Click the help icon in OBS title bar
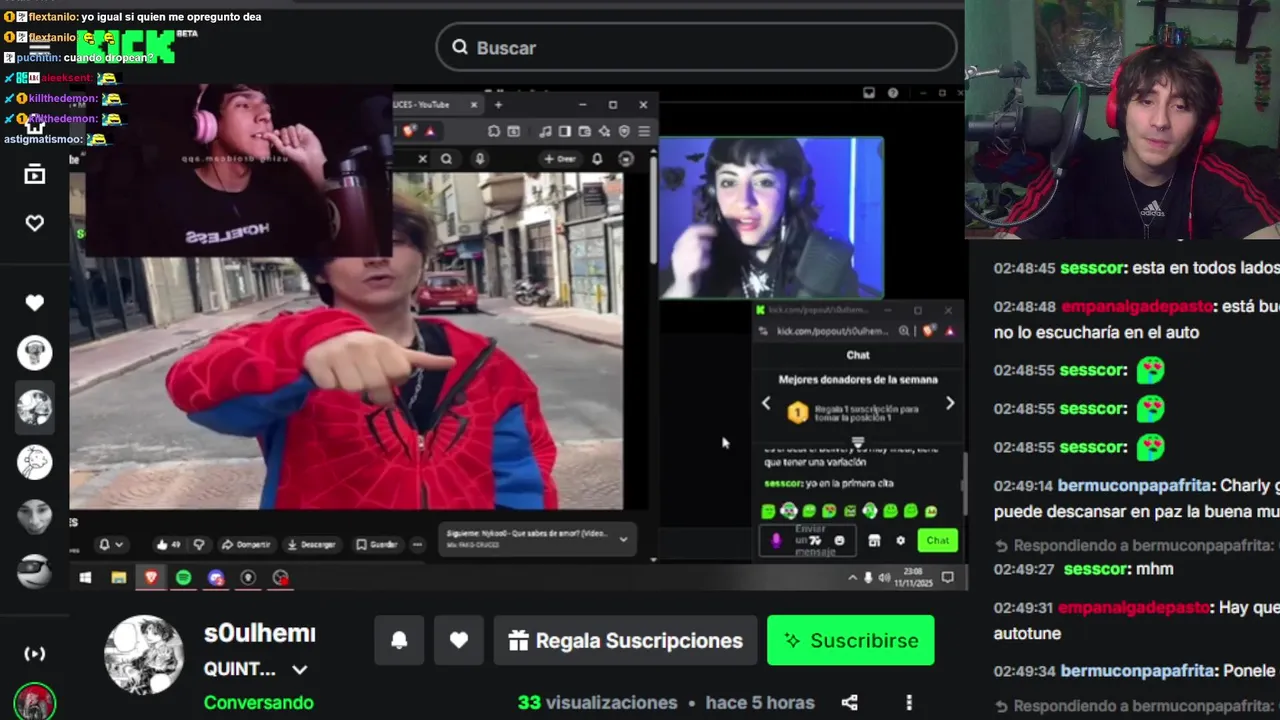 [x=893, y=93]
